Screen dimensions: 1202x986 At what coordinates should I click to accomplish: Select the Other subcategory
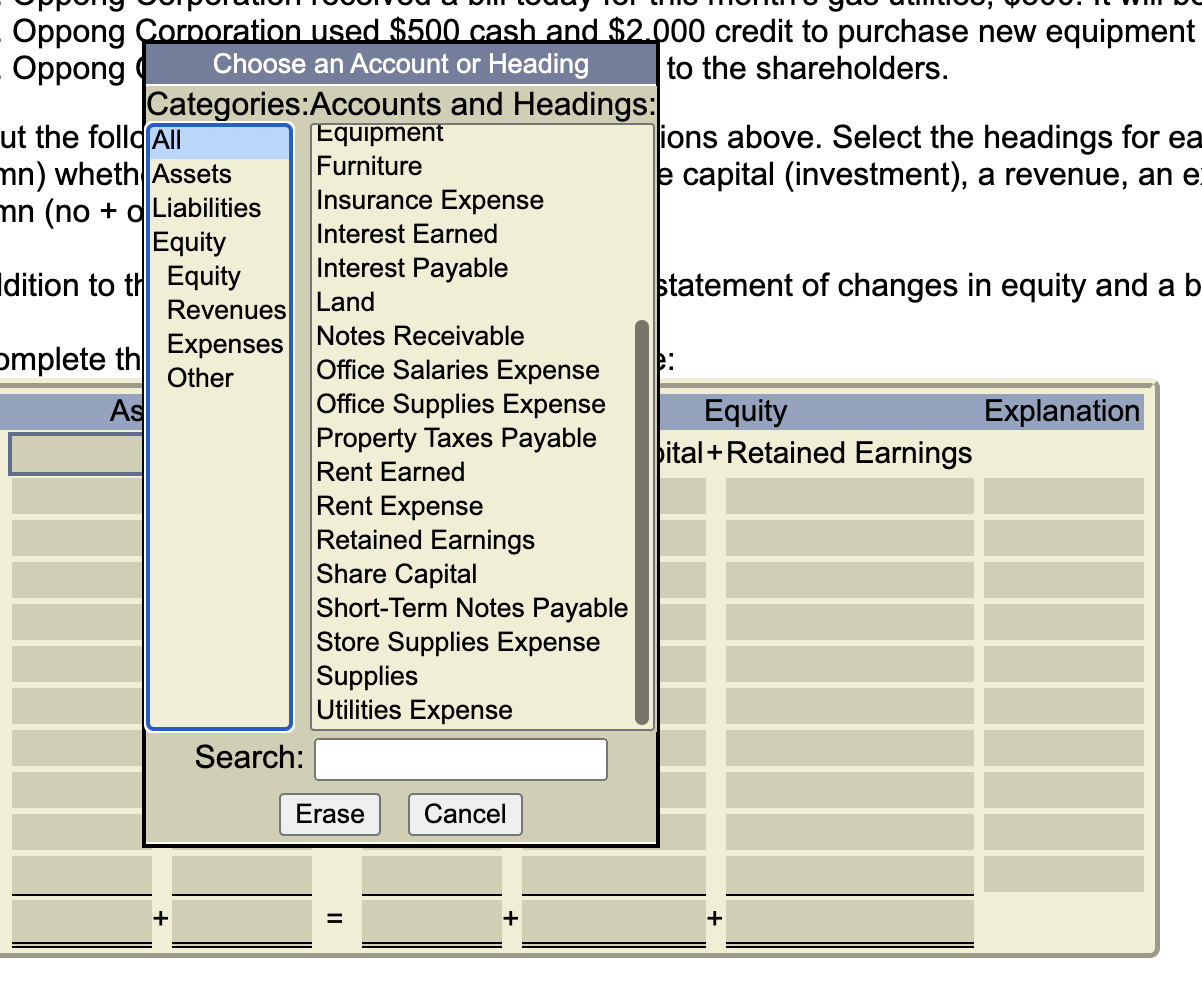(219, 378)
